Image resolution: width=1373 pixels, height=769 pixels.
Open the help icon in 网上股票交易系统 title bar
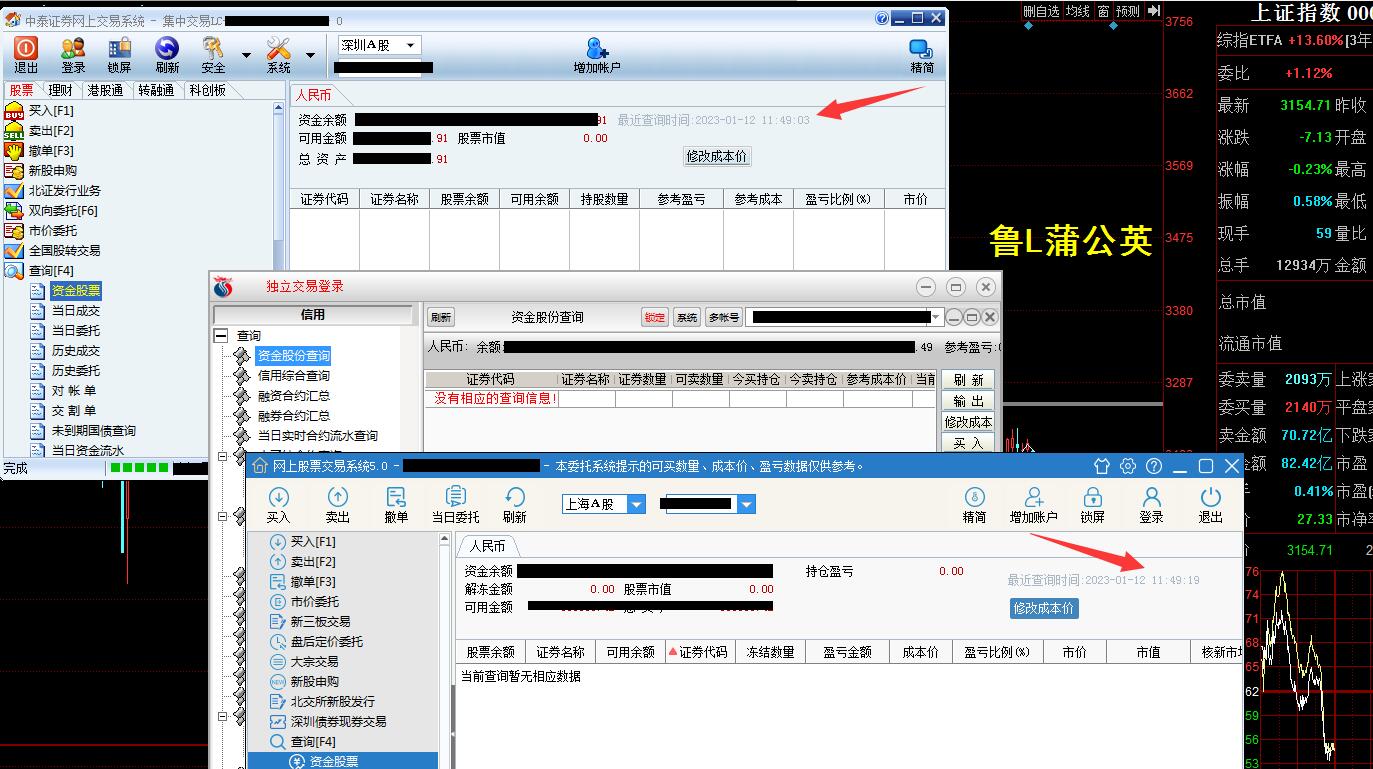(x=1154, y=466)
